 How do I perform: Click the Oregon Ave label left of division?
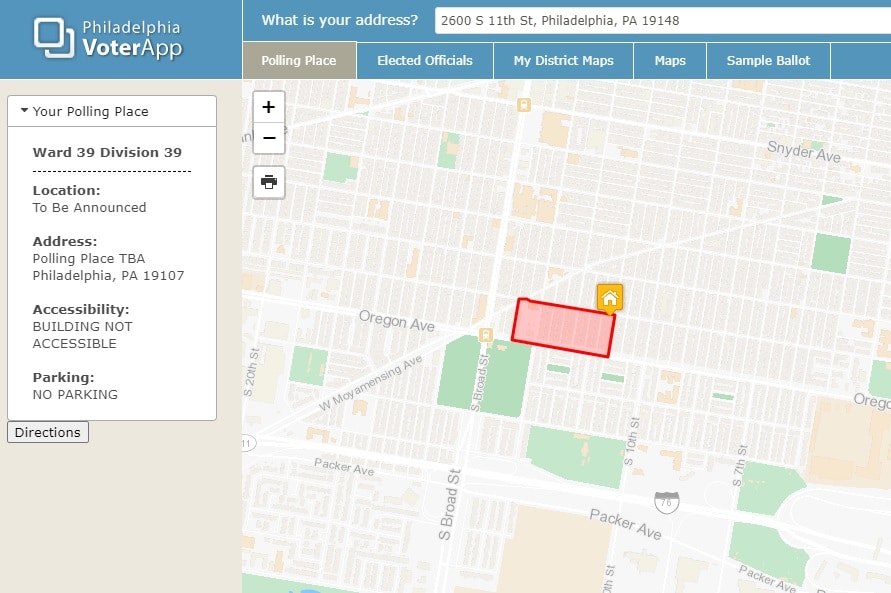click(397, 321)
